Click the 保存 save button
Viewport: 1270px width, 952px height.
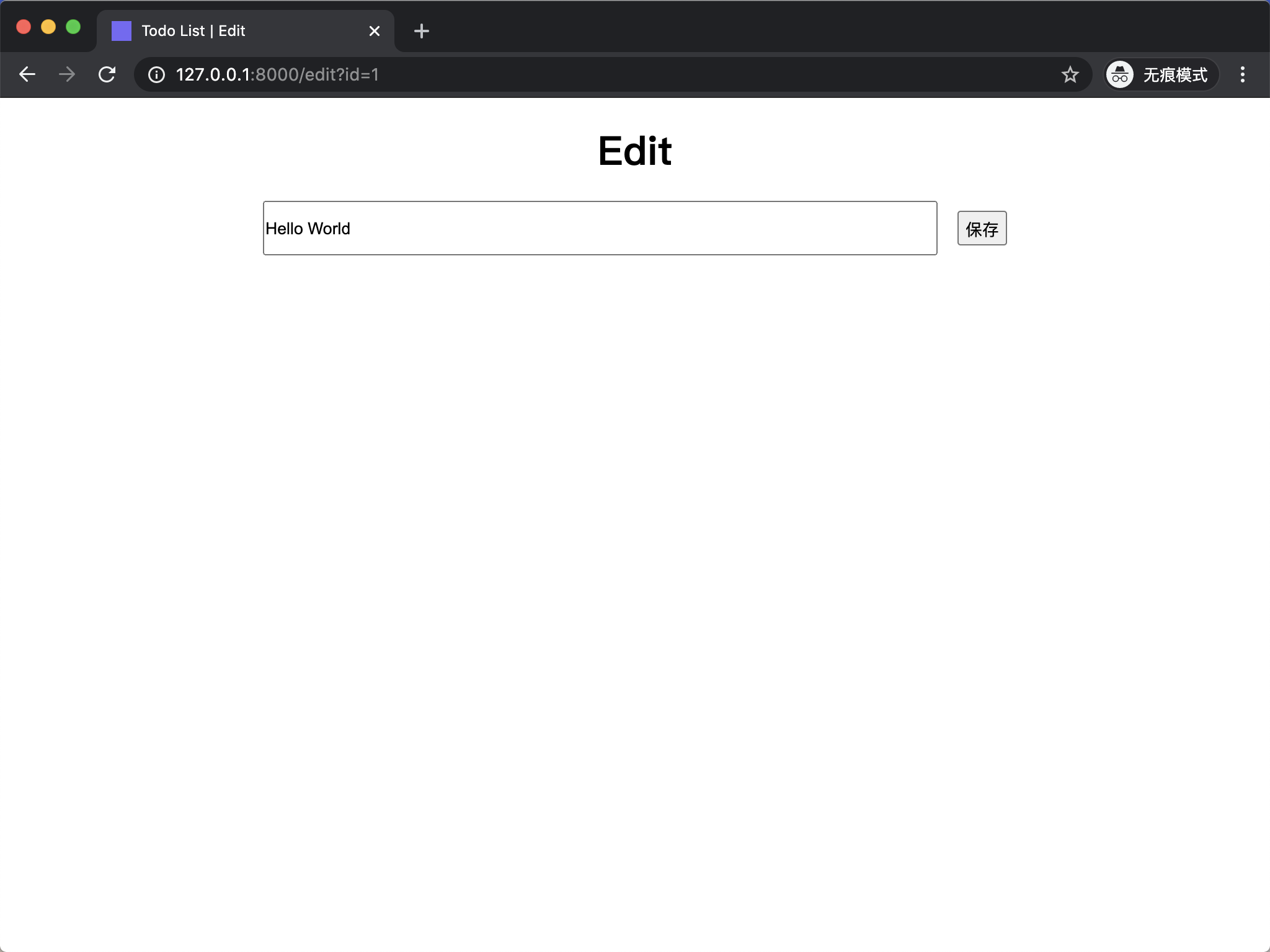pyautogui.click(x=982, y=228)
